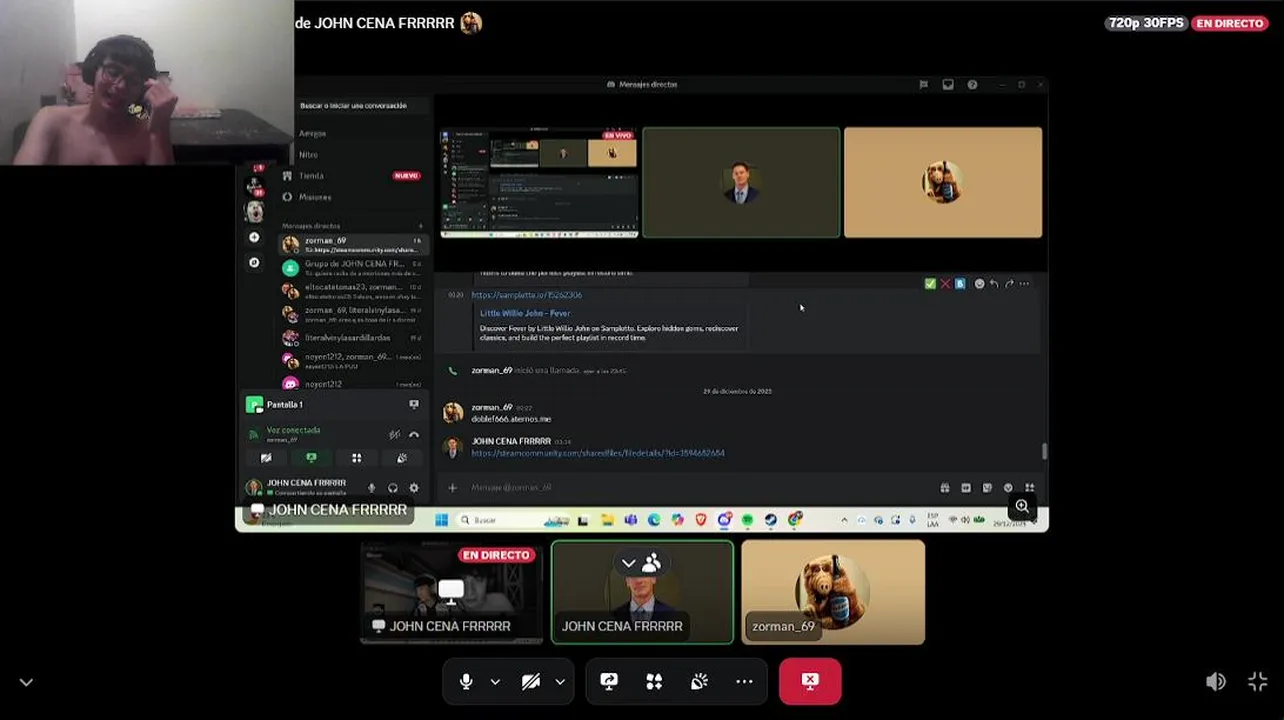This screenshot has width=1284, height=720.
Task: Collapse call panel with bottom-left chevron
Action: [26, 682]
